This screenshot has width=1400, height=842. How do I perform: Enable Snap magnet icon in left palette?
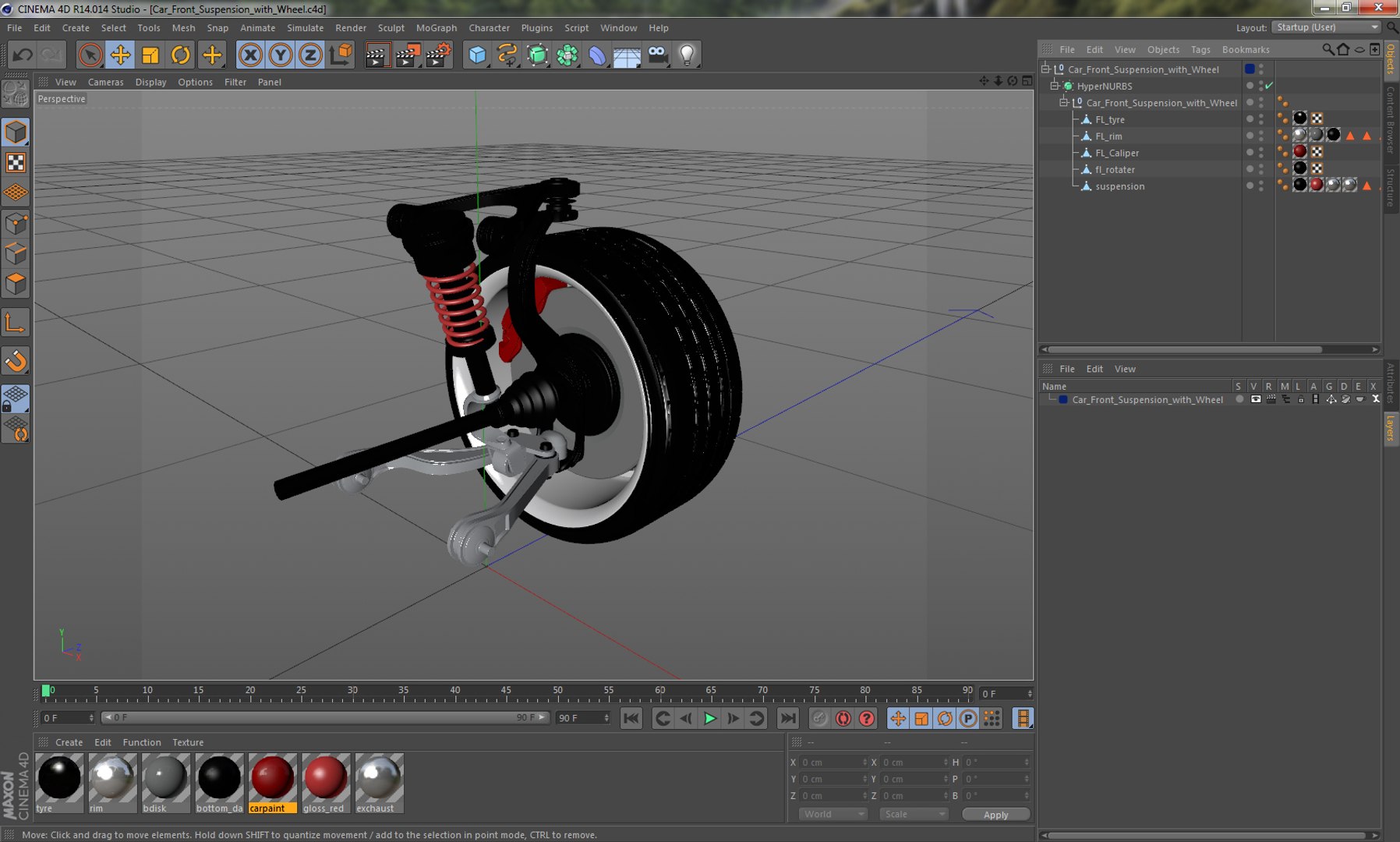[16, 361]
